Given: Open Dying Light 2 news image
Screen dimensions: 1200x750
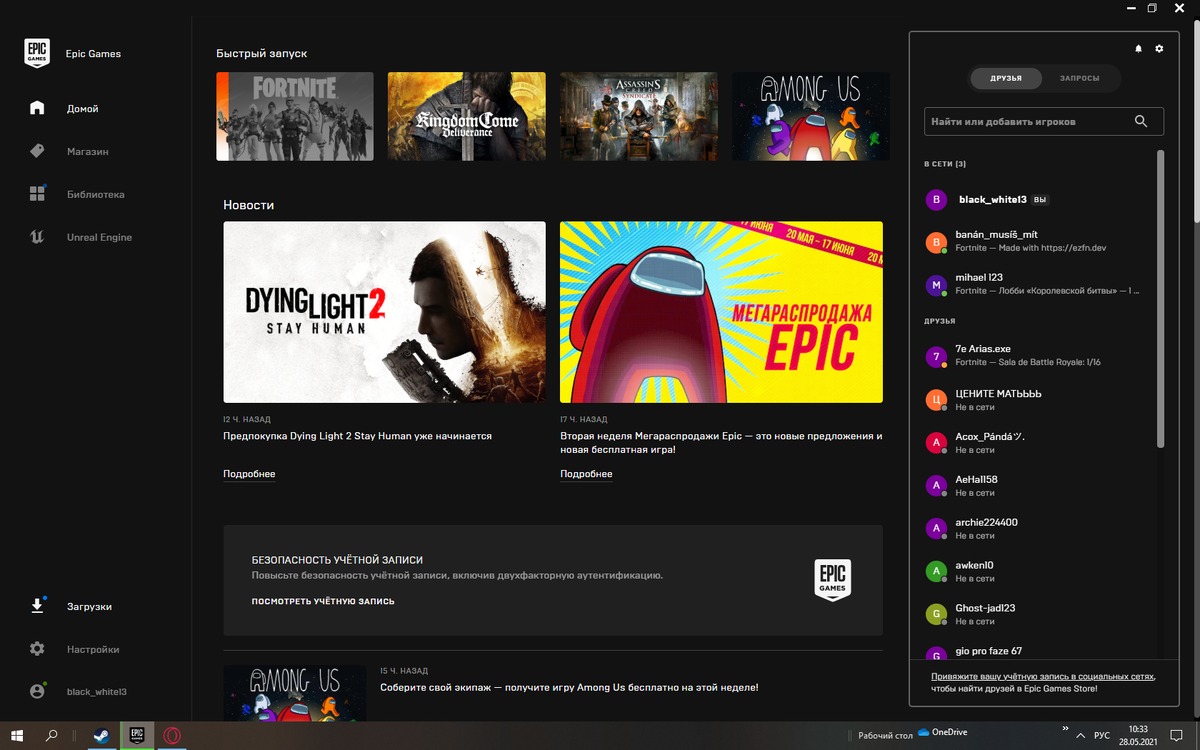Looking at the screenshot, I should 385,312.
